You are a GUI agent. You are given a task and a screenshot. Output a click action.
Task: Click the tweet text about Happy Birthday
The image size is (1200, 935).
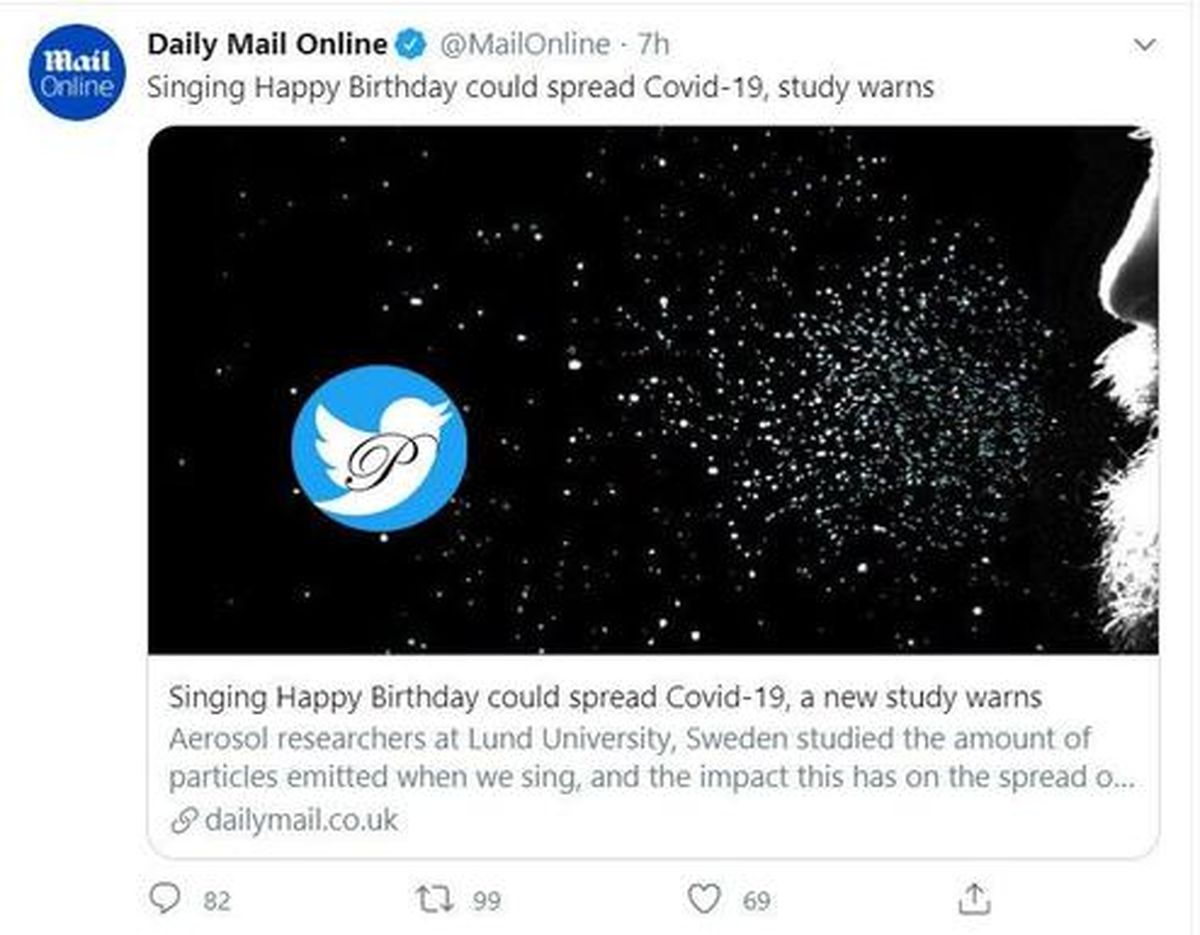click(540, 87)
